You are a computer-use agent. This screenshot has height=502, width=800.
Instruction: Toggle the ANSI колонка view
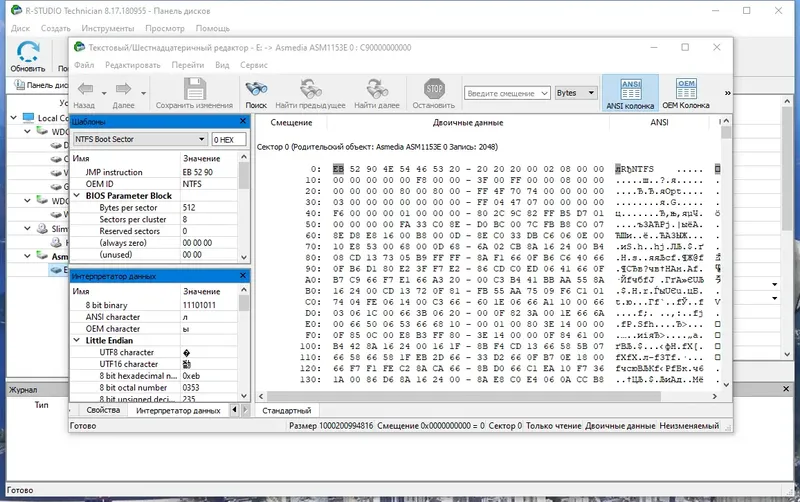click(x=630, y=93)
